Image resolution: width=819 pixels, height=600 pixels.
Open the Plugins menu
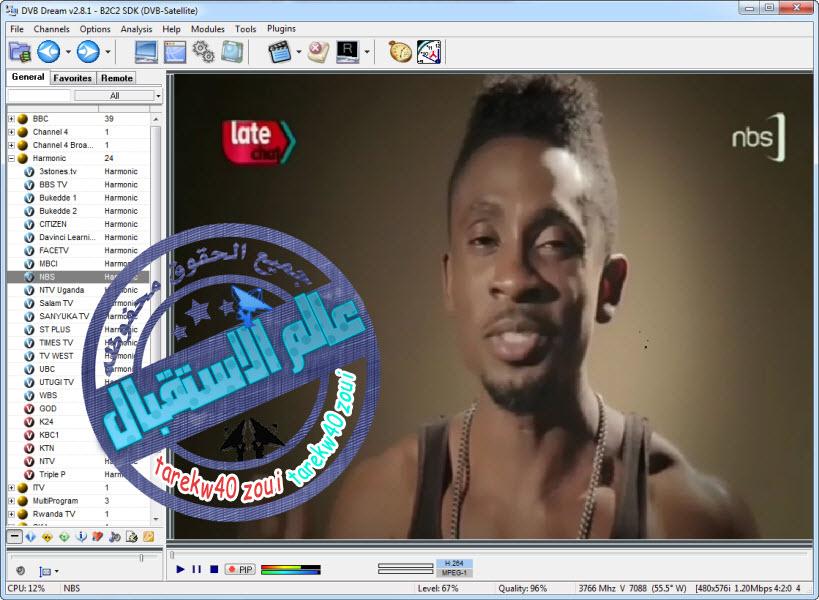pyautogui.click(x=281, y=28)
